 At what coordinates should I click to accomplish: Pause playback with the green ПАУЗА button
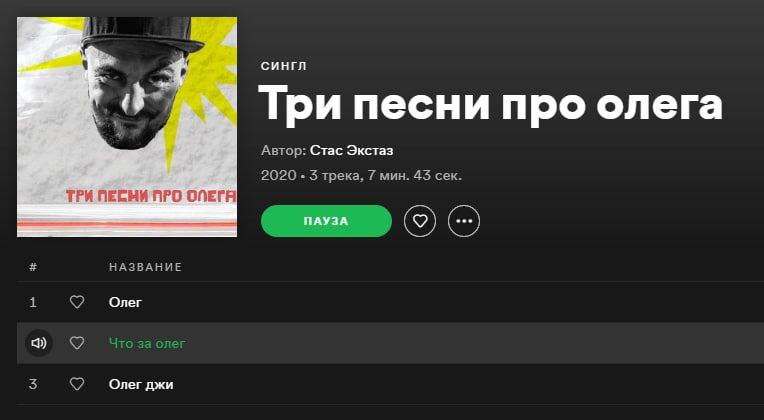pos(326,221)
